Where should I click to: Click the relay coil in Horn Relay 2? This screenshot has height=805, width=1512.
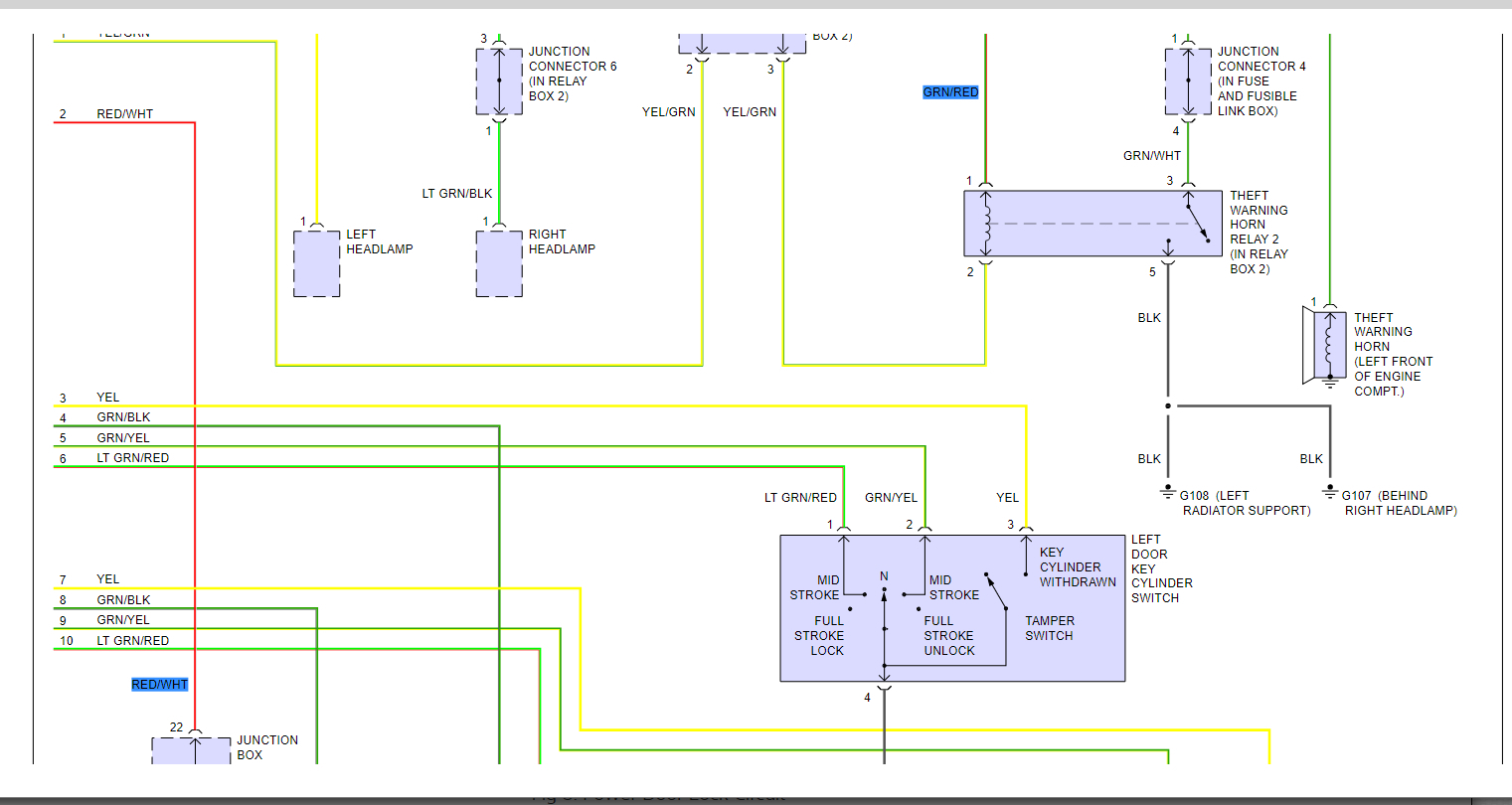pyautogui.click(x=986, y=225)
